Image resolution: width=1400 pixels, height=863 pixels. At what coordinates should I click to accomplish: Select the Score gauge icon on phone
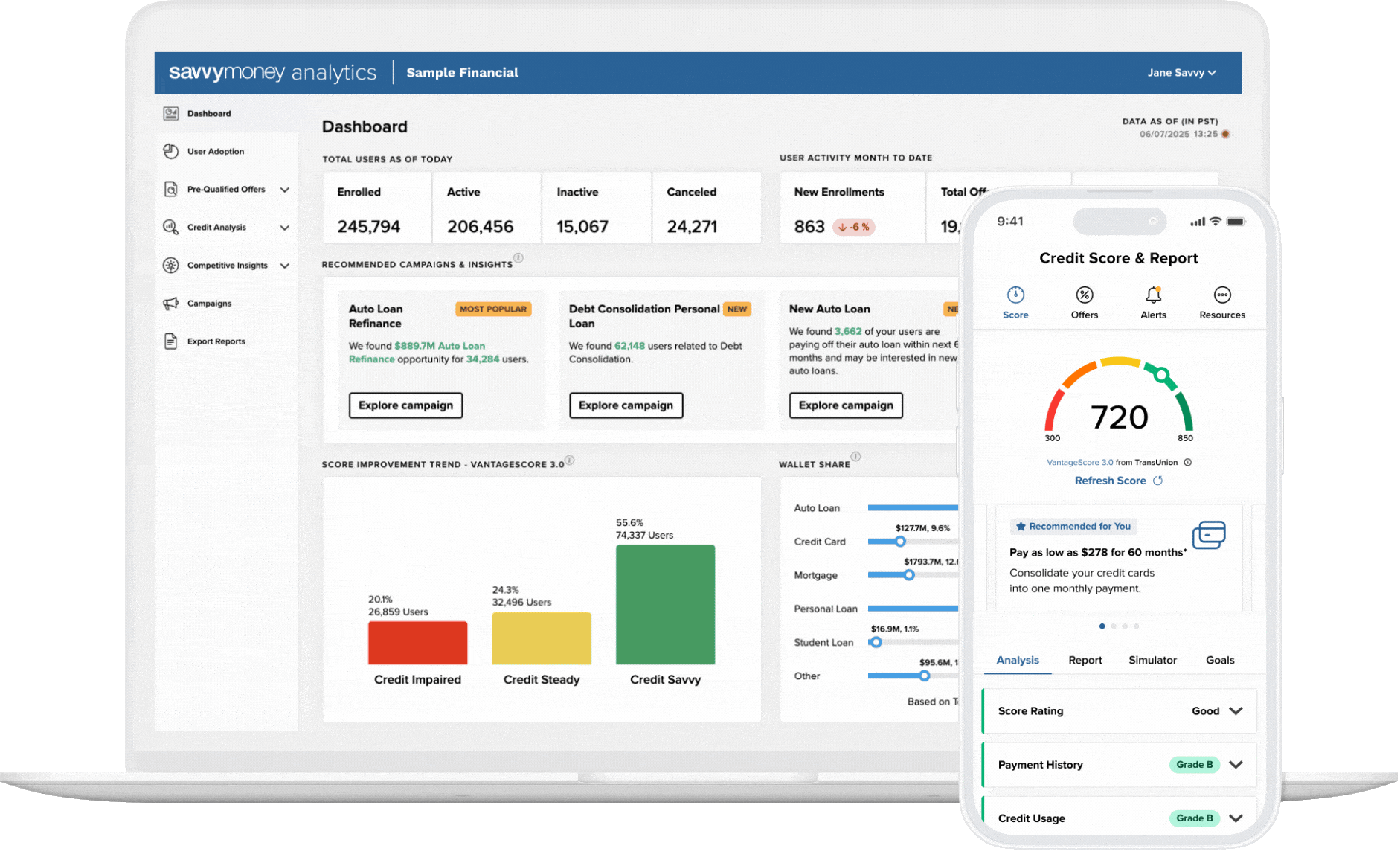coord(1015,295)
